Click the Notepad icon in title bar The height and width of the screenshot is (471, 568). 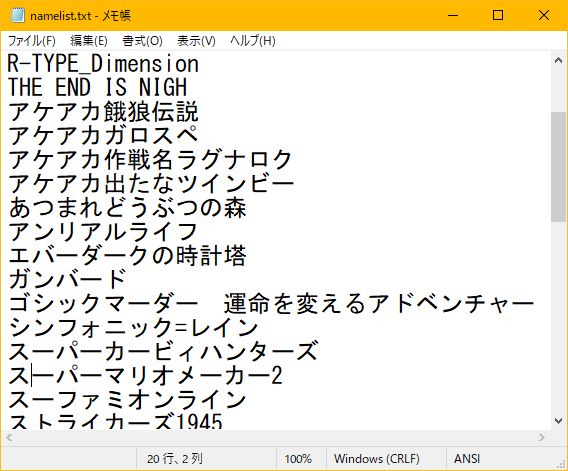click(17, 15)
